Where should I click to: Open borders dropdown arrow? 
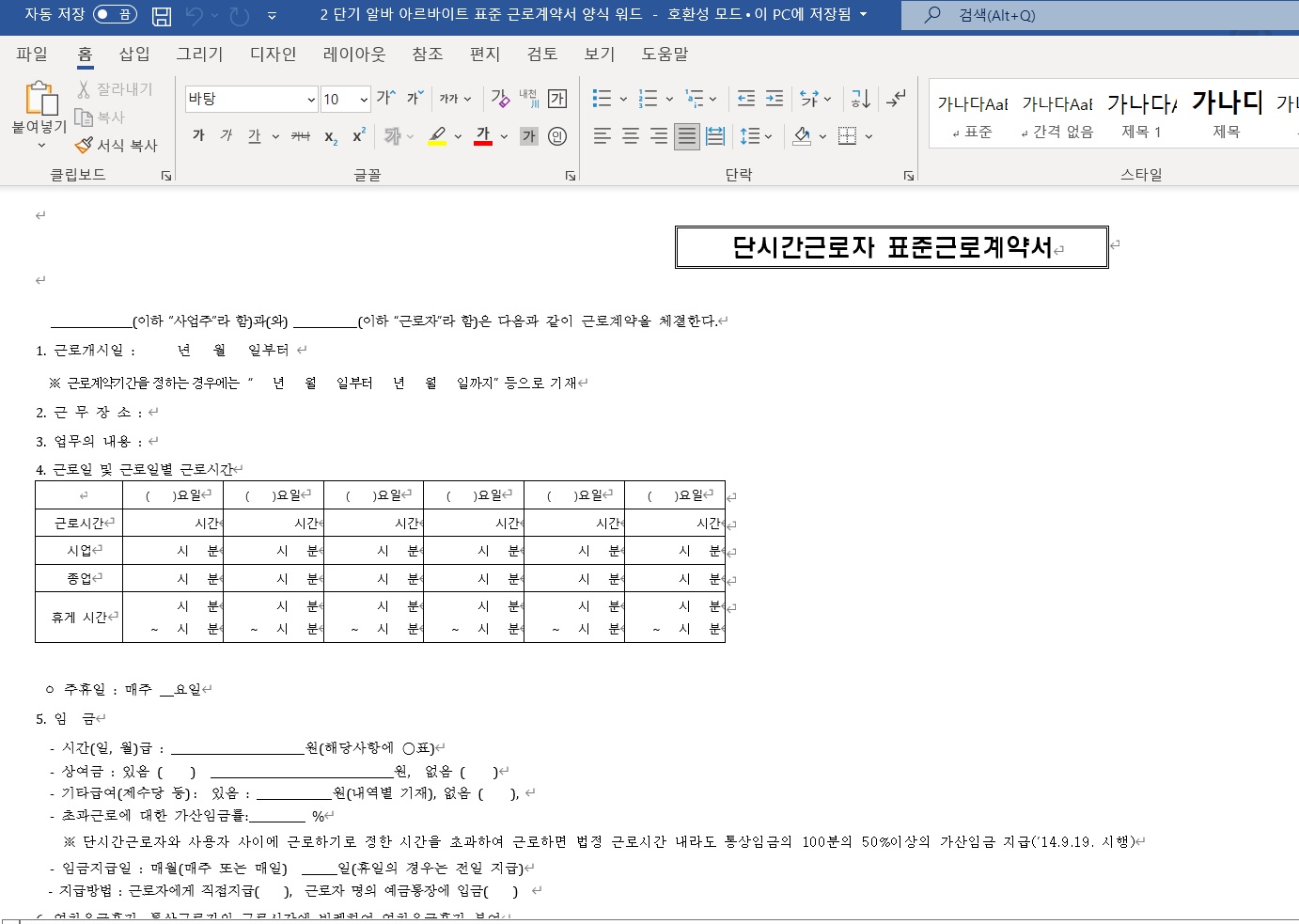point(869,136)
